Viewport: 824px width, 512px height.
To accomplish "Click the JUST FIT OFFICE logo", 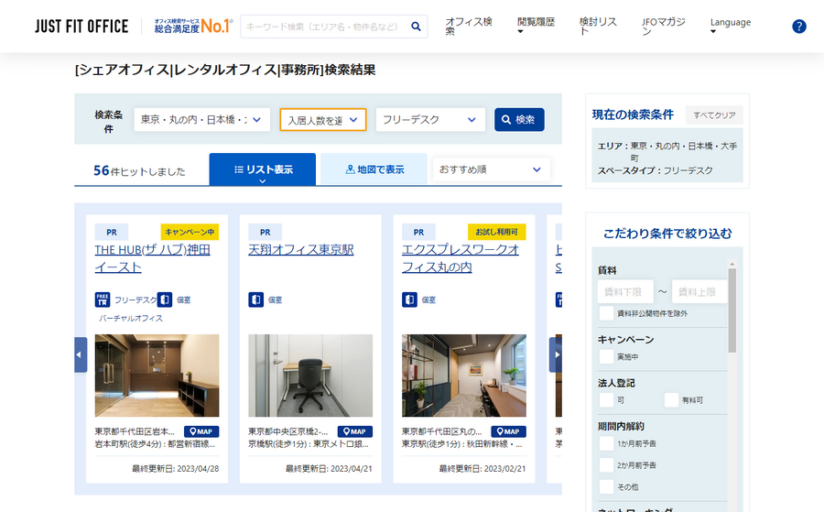I will [81, 26].
